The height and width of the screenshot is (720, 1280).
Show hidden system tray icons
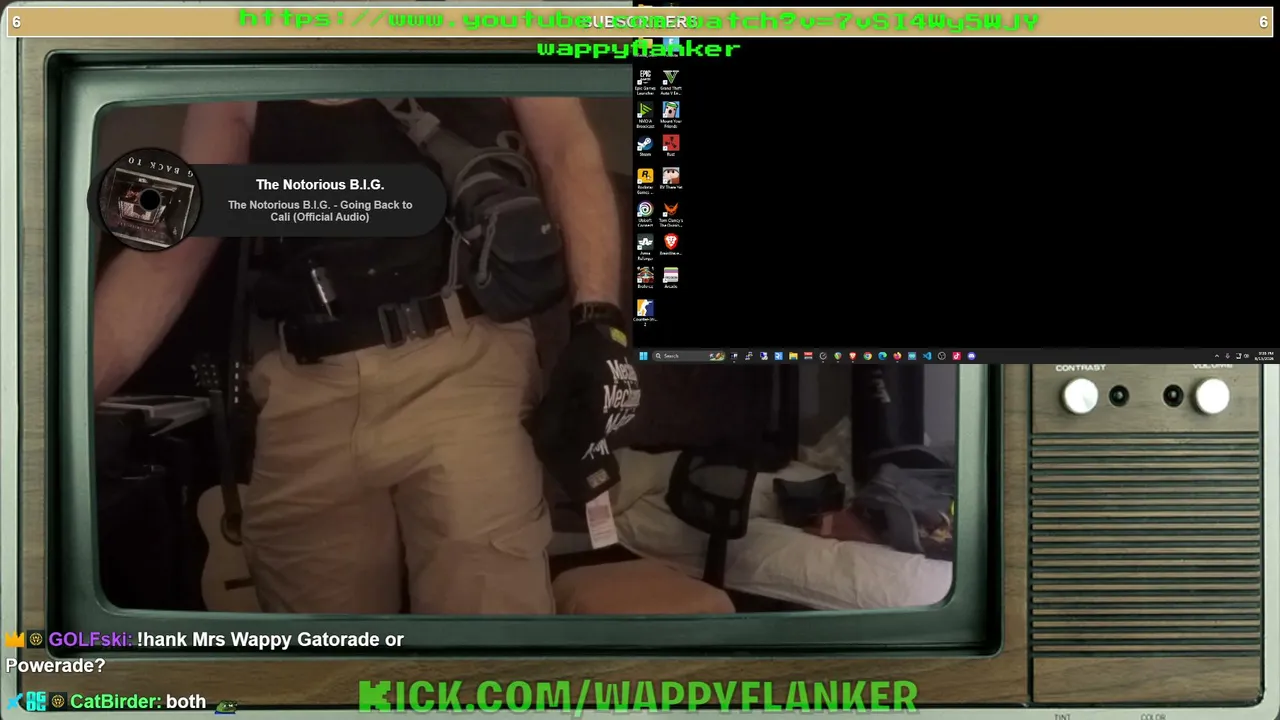[x=1217, y=355]
